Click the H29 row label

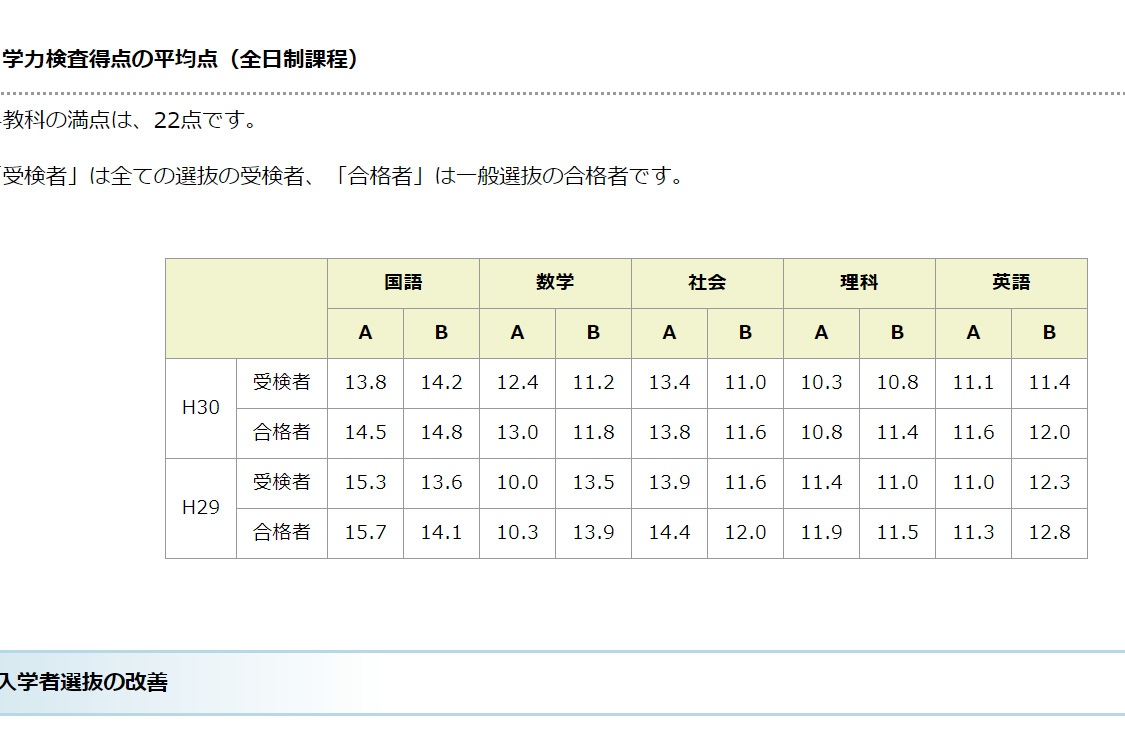point(201,508)
